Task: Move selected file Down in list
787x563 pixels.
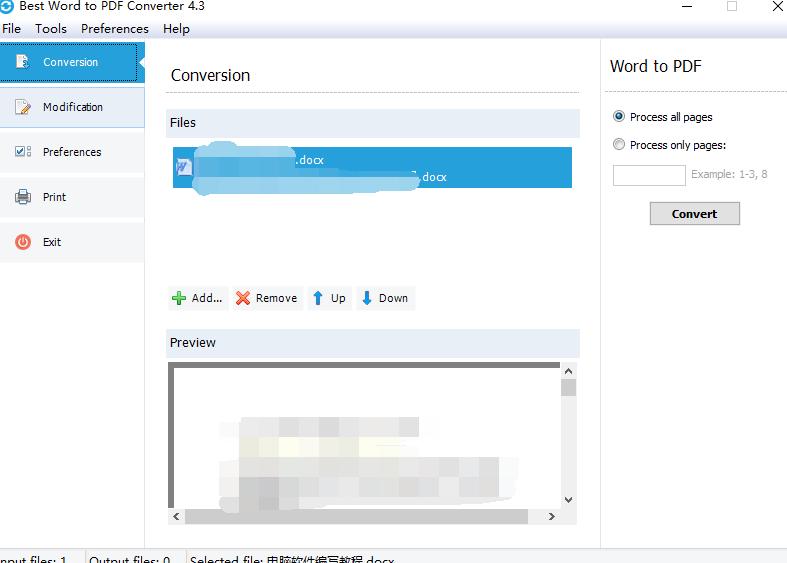Action: [384, 298]
